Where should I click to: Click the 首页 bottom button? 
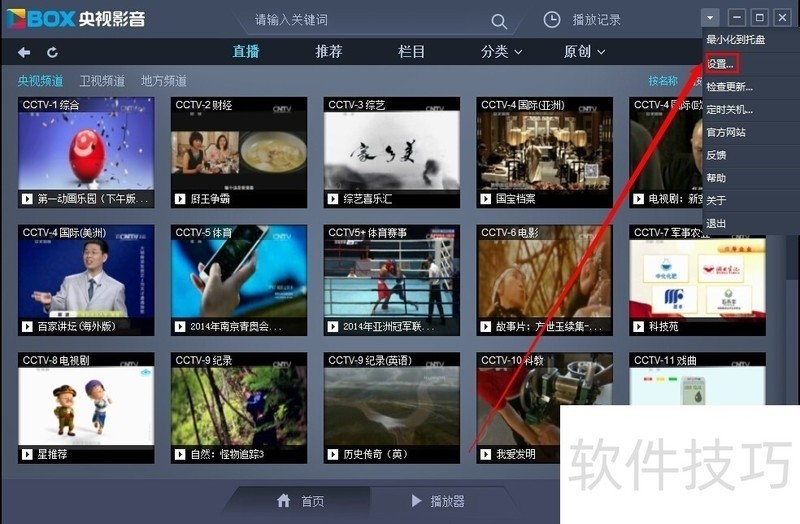(x=300, y=501)
